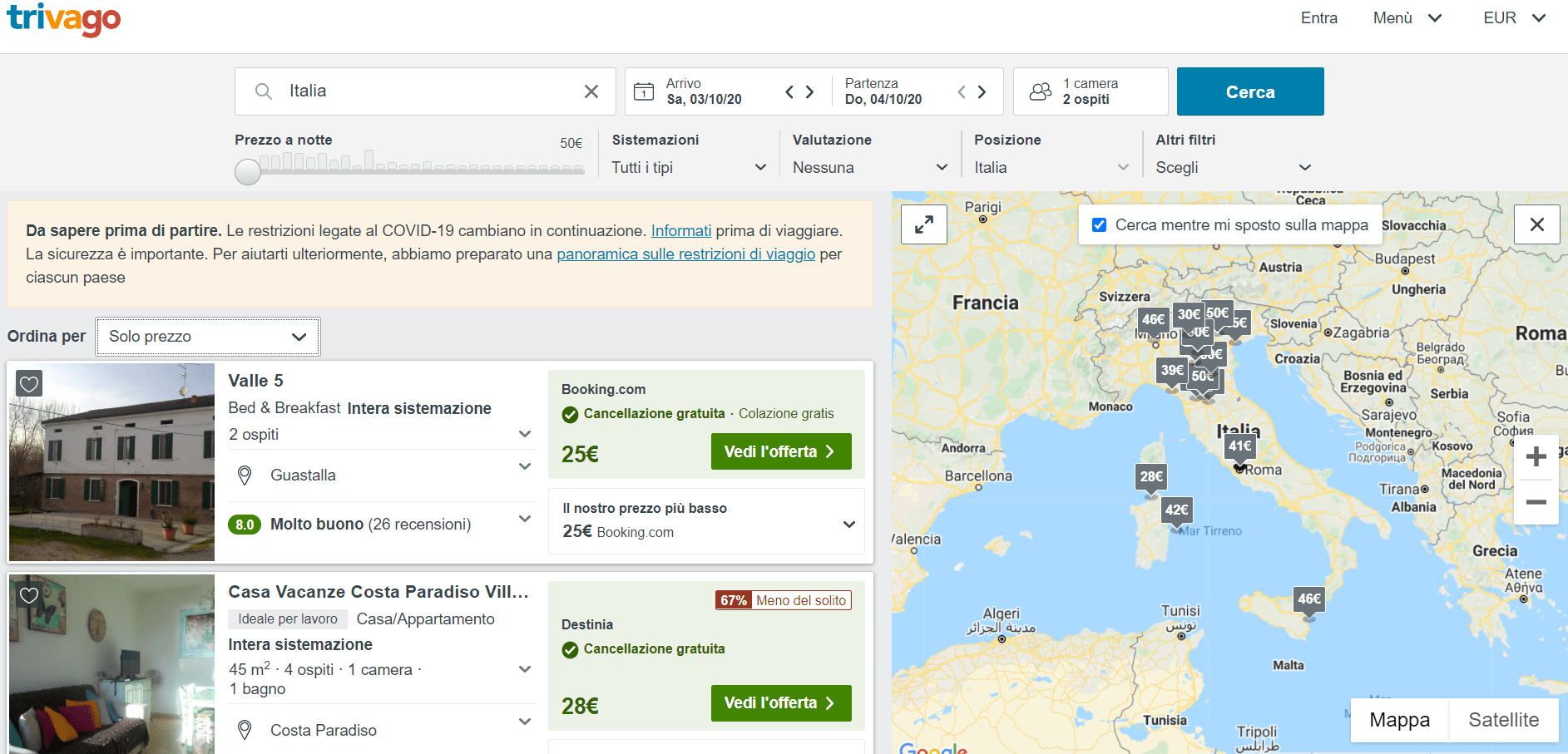Clear the Italia search text

coord(591,91)
